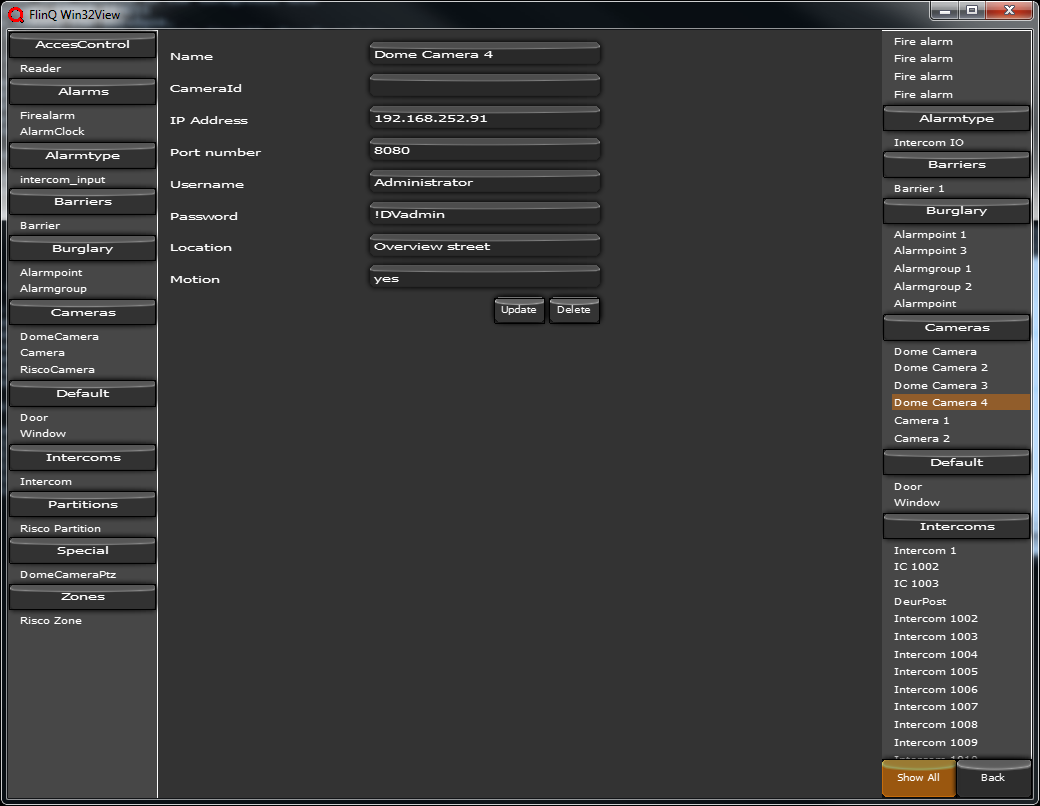Viewport: 1040px width, 806px height.
Task: Select Risco Zone item
Action: coord(51,621)
